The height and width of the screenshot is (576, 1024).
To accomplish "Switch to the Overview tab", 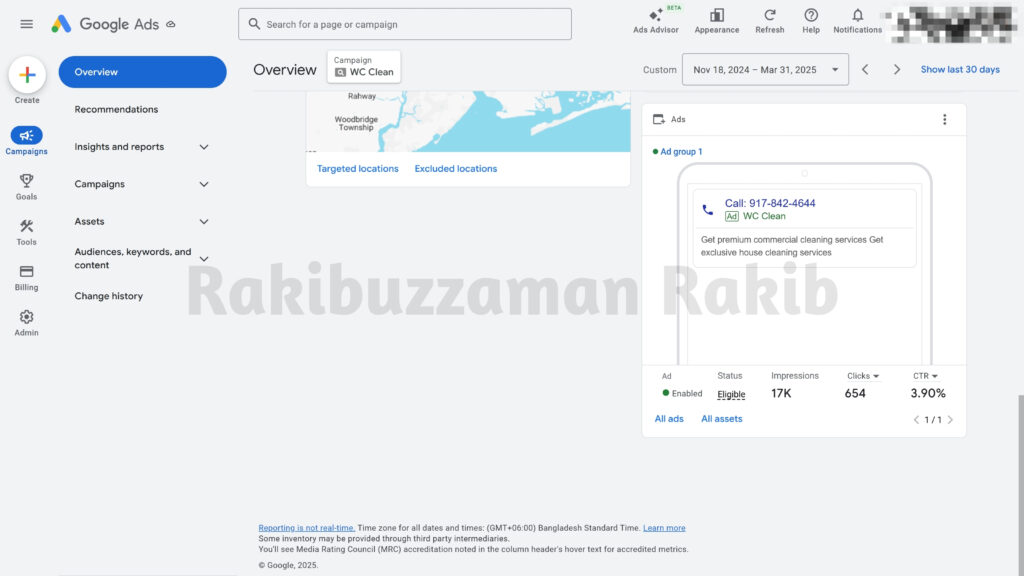I will 95,71.
